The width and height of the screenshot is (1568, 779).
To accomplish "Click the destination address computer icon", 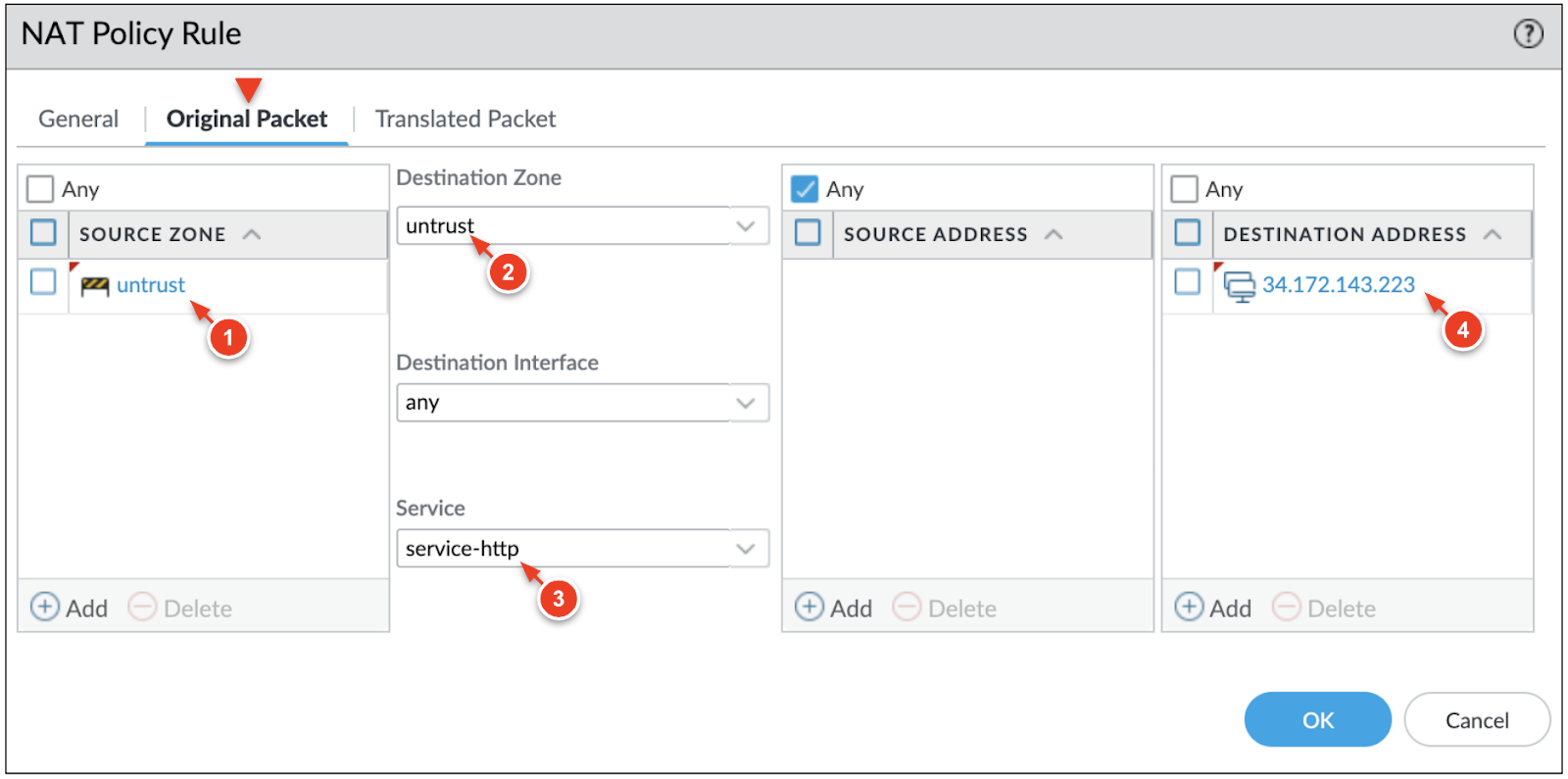I will 1240,286.
